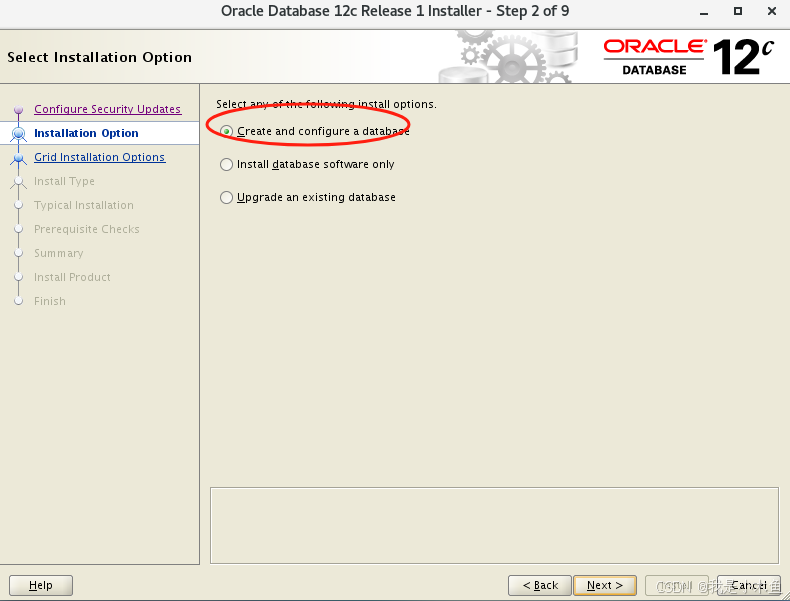The image size is (790, 601).
Task: Click the Help button
Action: (41, 585)
